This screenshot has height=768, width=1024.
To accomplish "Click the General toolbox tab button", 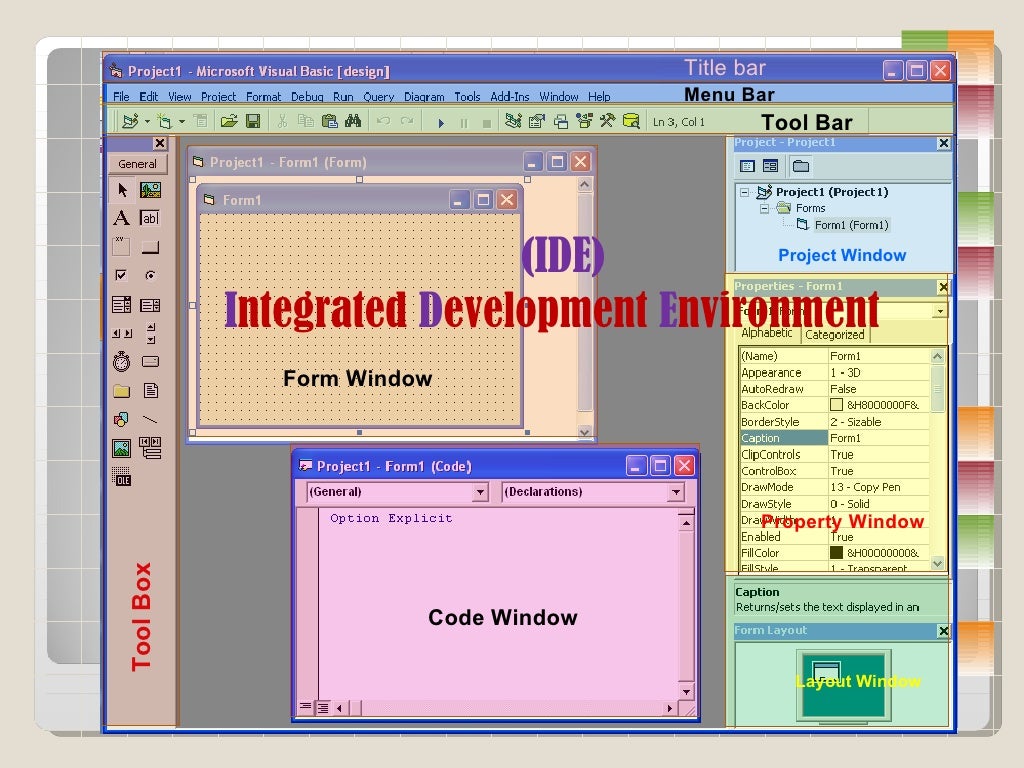I will pyautogui.click(x=137, y=164).
